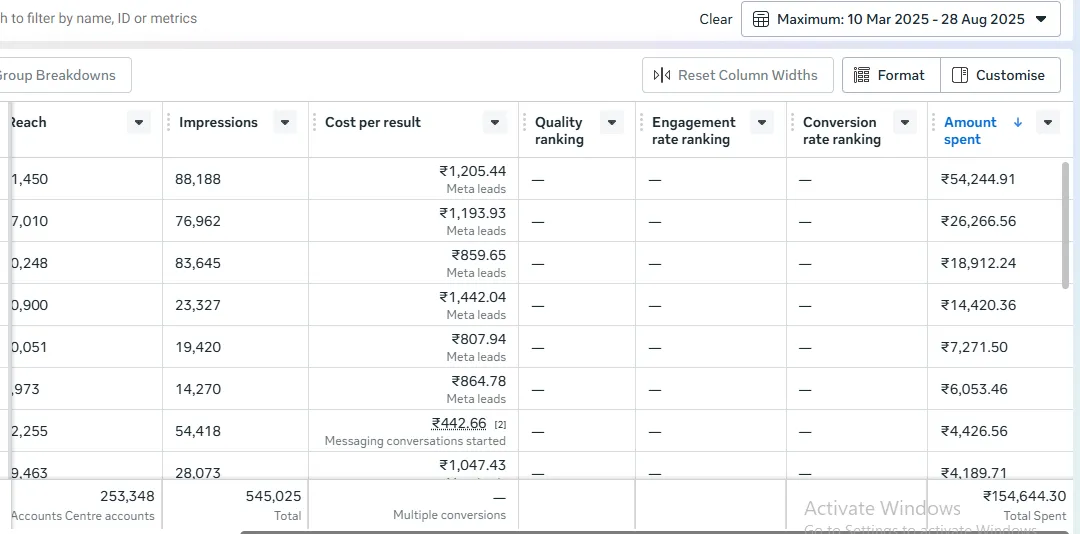Toggle Amount spent sort arrow
Screen dimensions: 1080x534
pos(1018,123)
